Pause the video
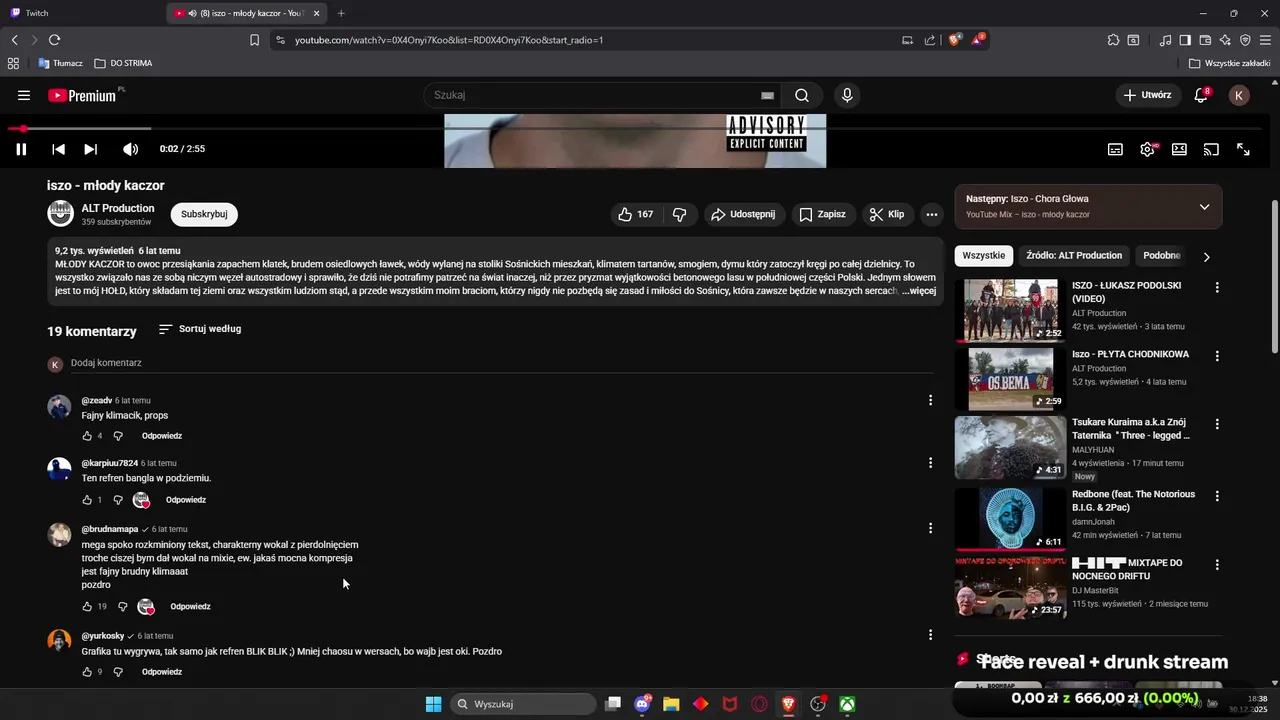Viewport: 1280px width, 720px height. [x=21, y=149]
